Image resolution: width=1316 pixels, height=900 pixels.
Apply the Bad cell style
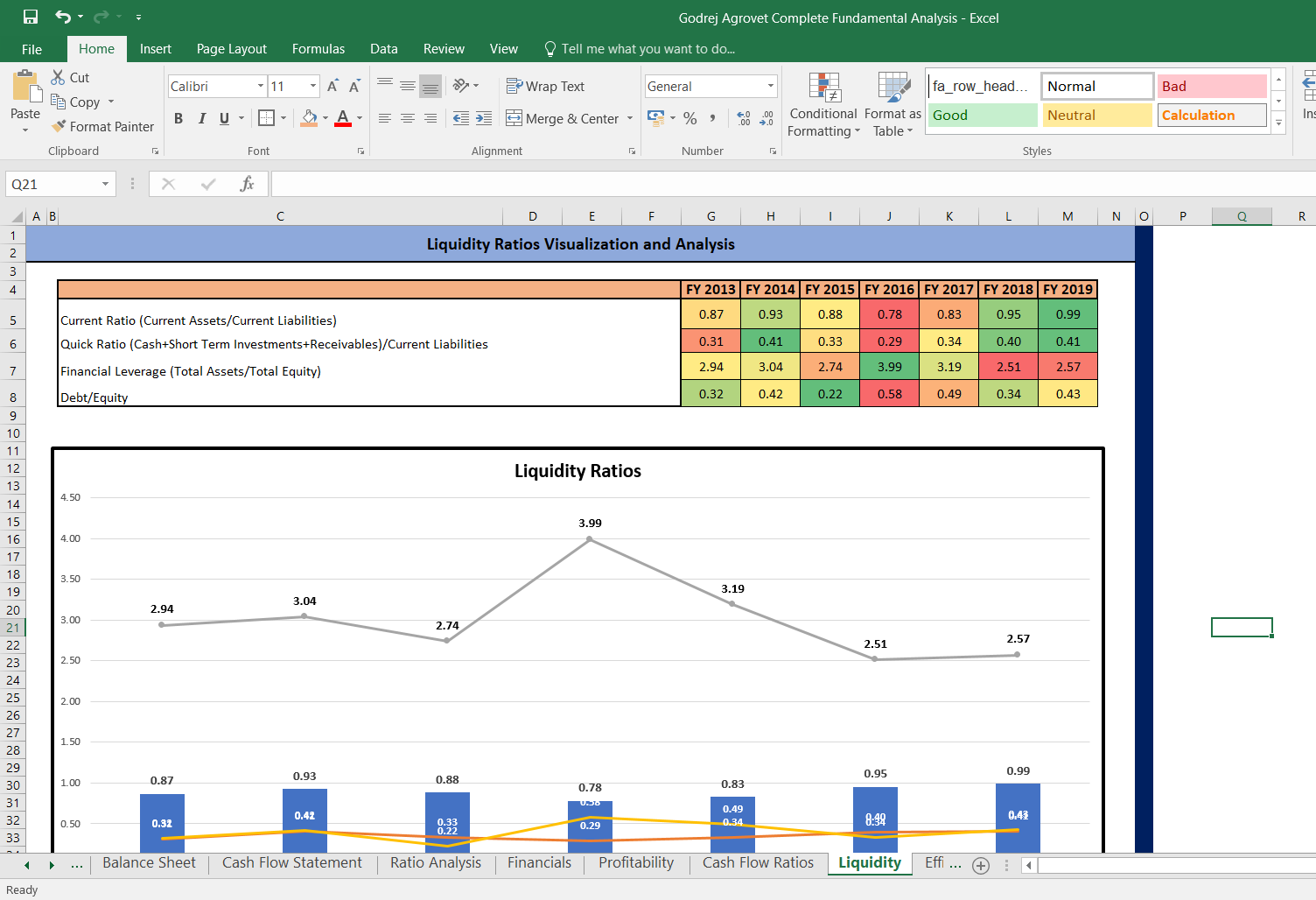point(1212,86)
